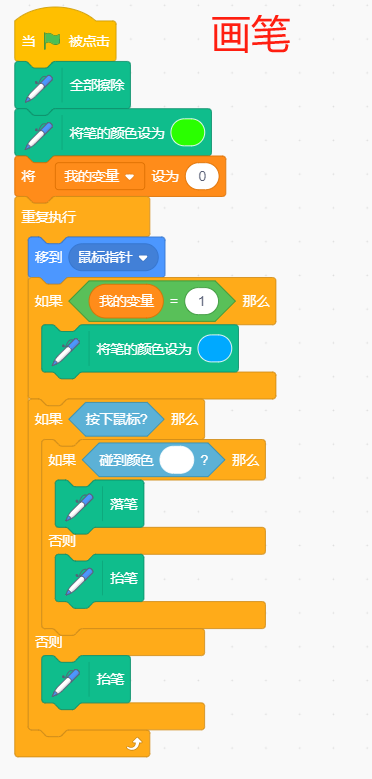The image size is (372, 779).
Task: Click the green flag icon in the hat block
Action: (52, 41)
